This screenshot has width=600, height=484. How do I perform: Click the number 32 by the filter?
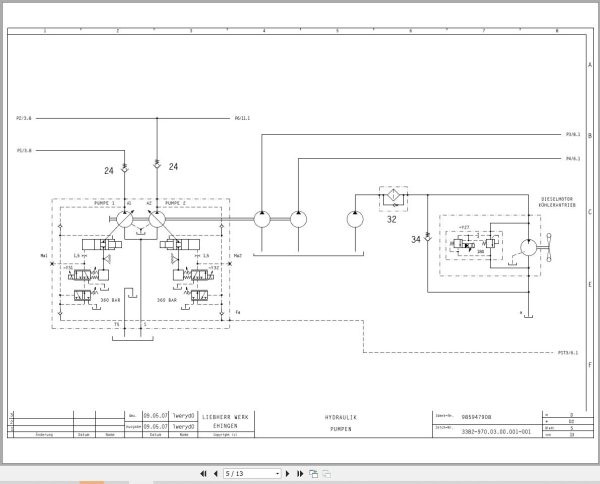[391, 220]
